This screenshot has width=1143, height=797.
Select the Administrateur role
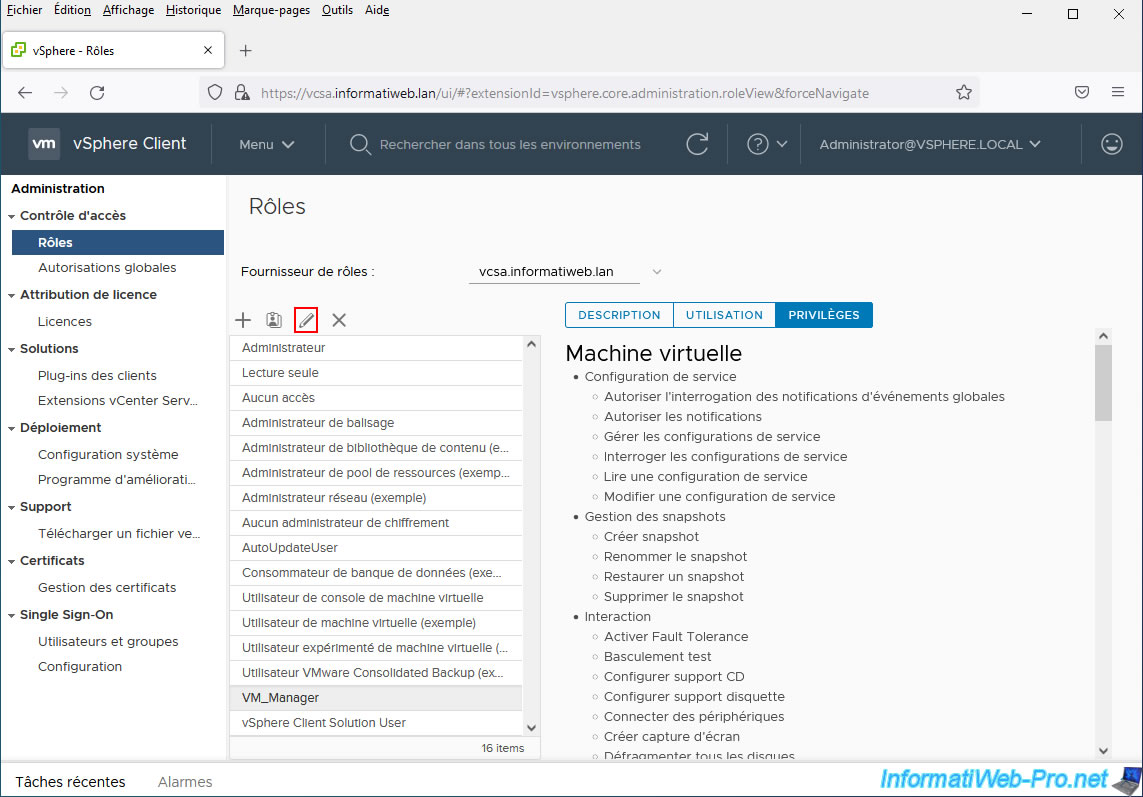tap(376, 348)
